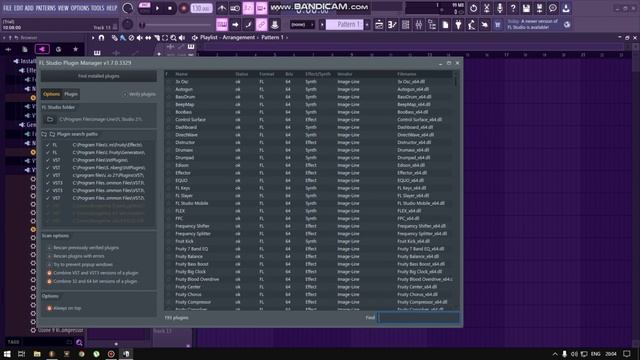Open the plugin picker plug icon
The width and height of the screenshot is (640, 360).
pyautogui.click(x=458, y=25)
